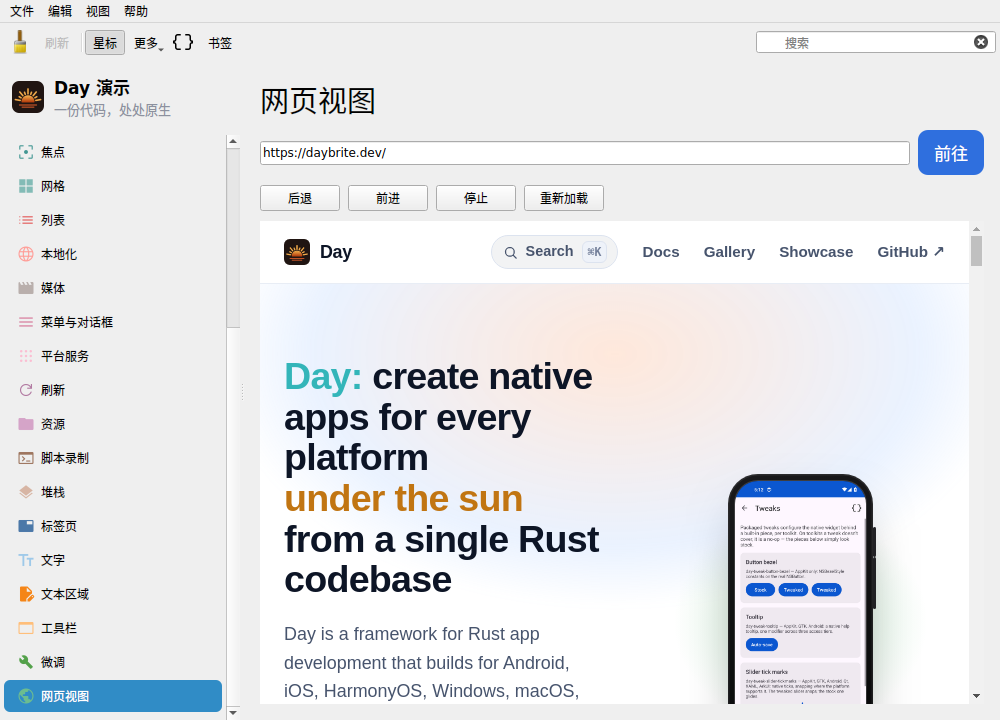Viewport: 1000px width, 720px height.
Task: Click the greyed 刷新 toolbar item
Action: [57, 43]
